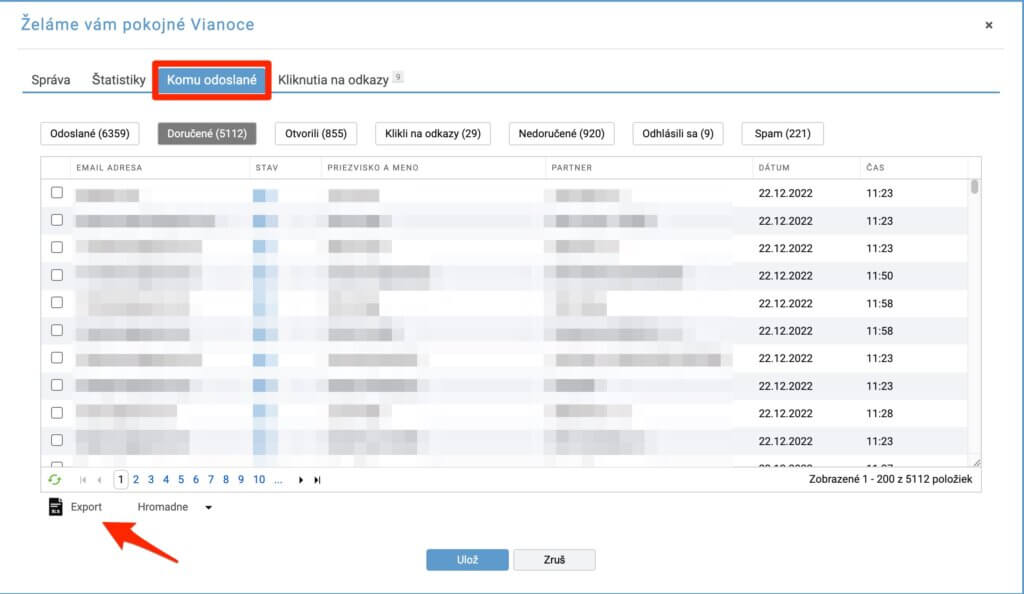Tick checkbox in first row with time 11:58
The height and width of the screenshot is (594, 1024).
point(57,302)
